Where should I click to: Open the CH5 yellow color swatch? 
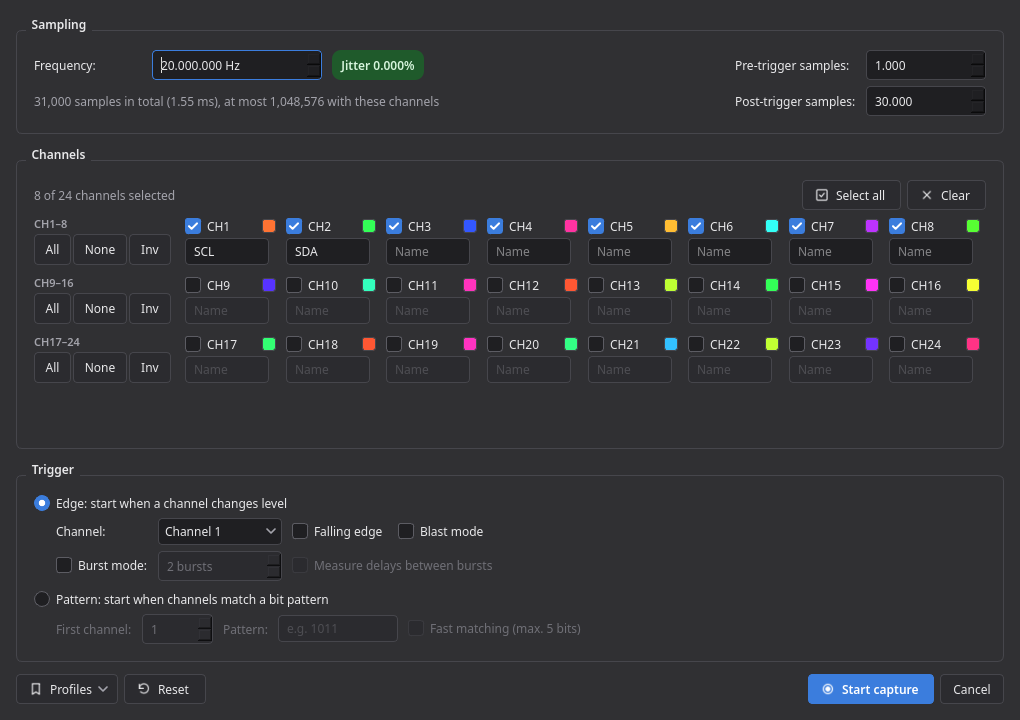tap(671, 226)
